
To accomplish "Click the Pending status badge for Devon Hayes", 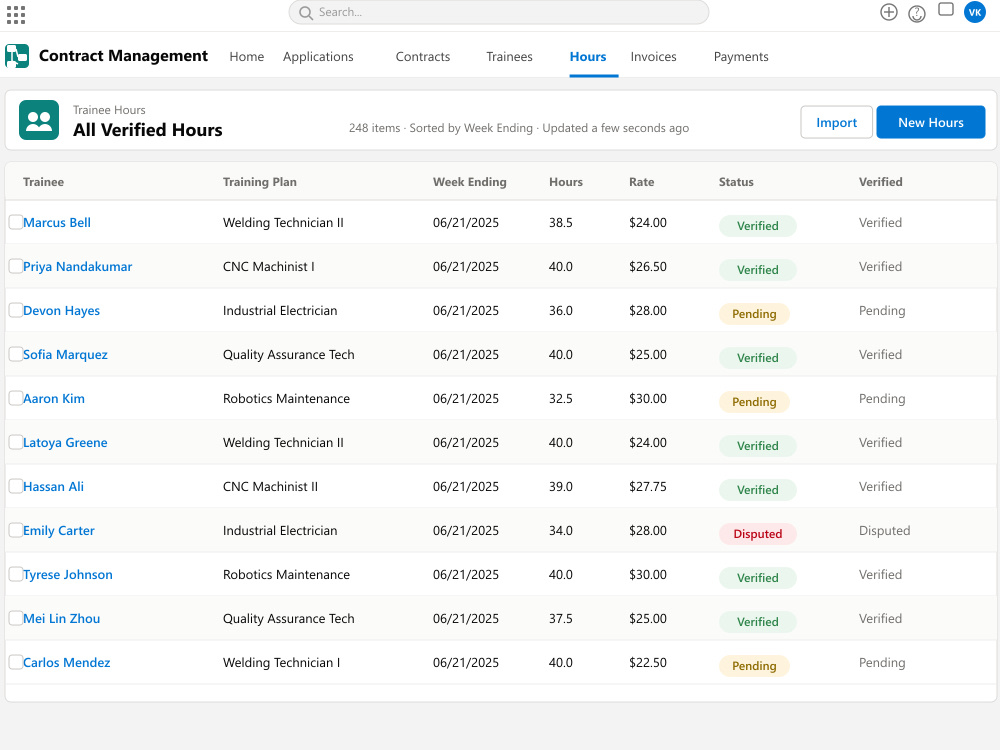I will click(x=754, y=314).
